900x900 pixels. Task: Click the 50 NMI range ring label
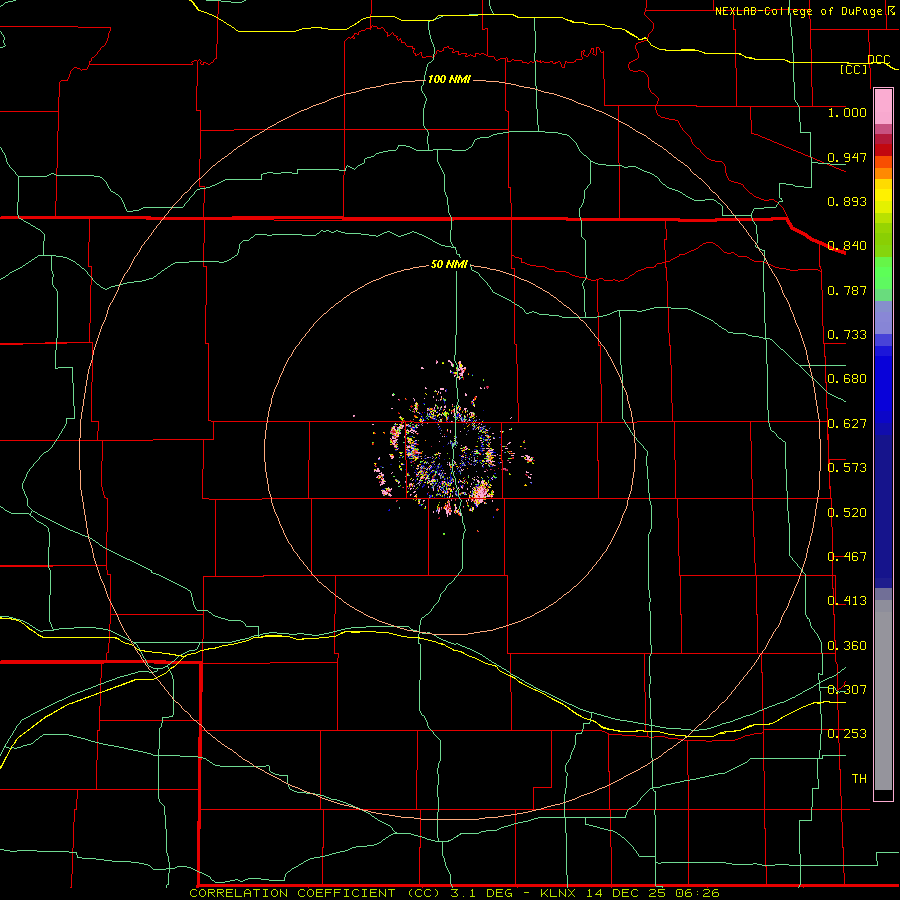tap(449, 265)
